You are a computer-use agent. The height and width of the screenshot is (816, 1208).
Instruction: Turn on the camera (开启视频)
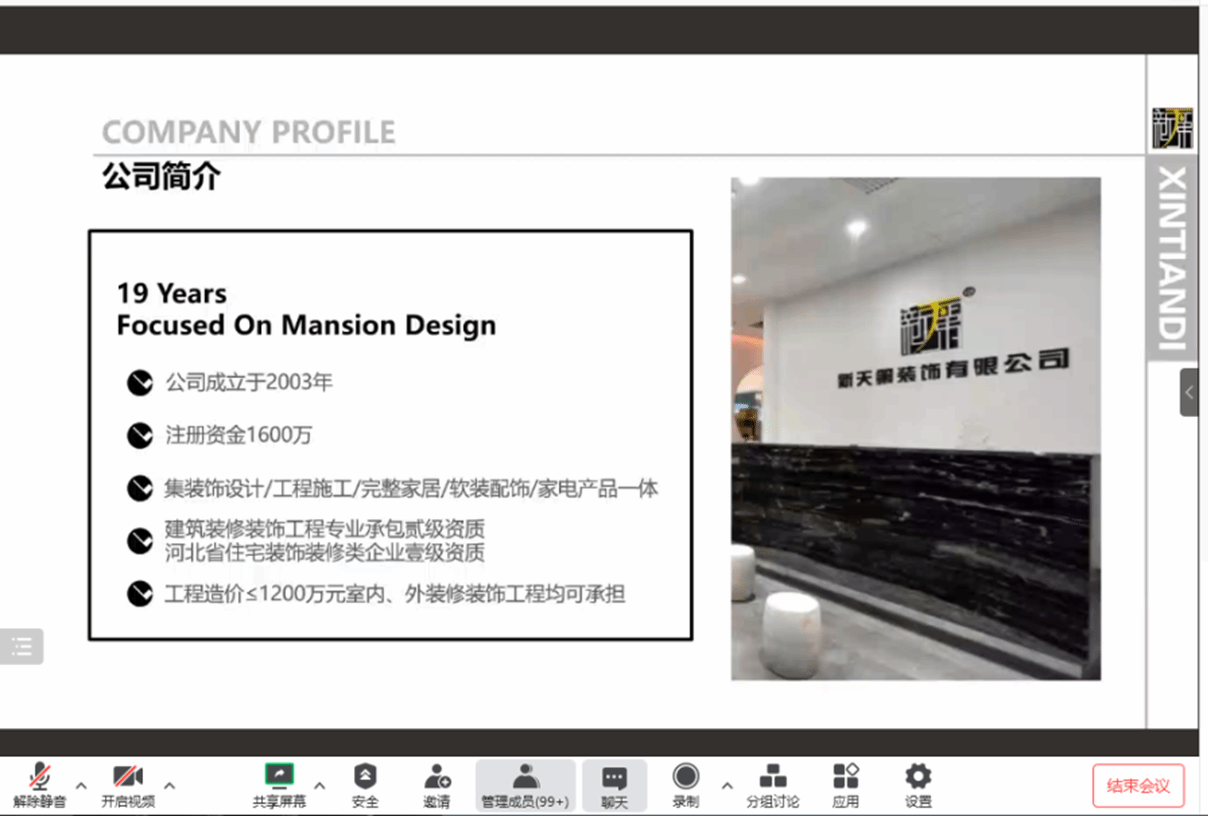click(x=128, y=783)
